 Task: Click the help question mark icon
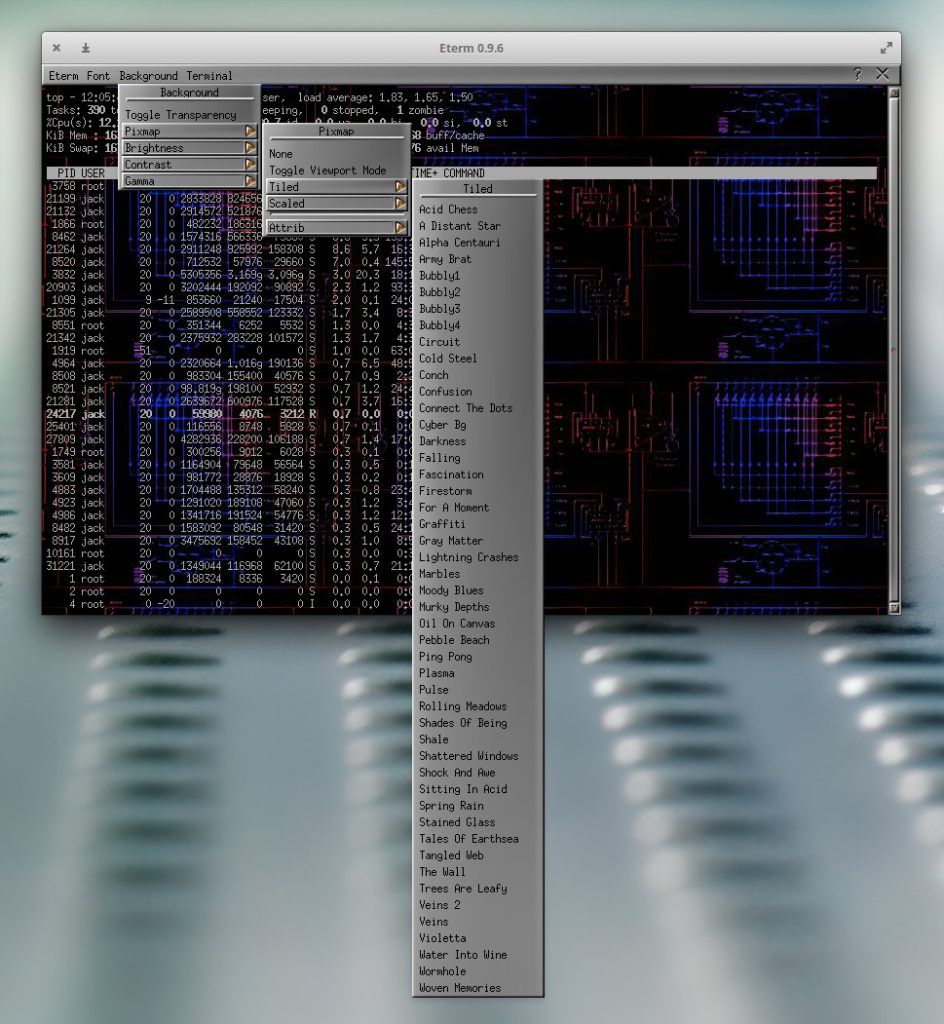click(857, 75)
